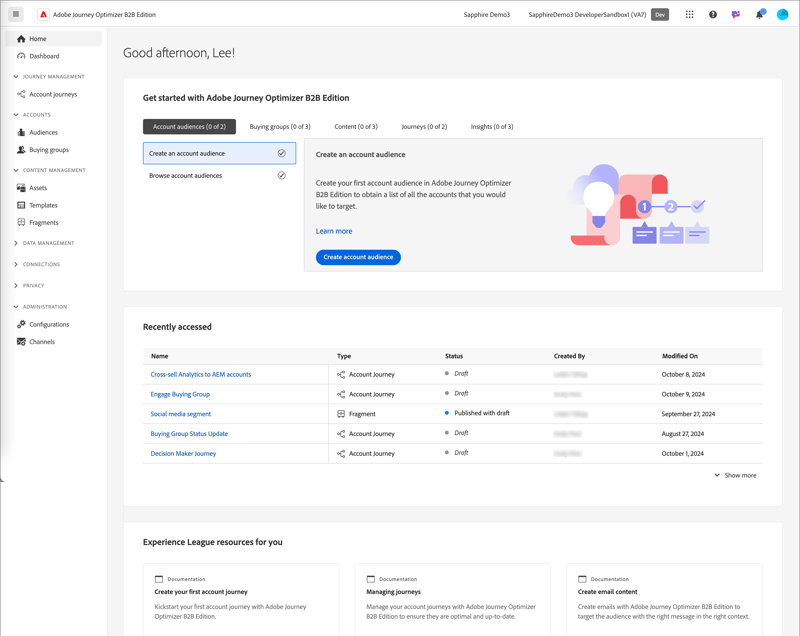Open the help question mark icon
800x636 pixels.
(x=713, y=14)
